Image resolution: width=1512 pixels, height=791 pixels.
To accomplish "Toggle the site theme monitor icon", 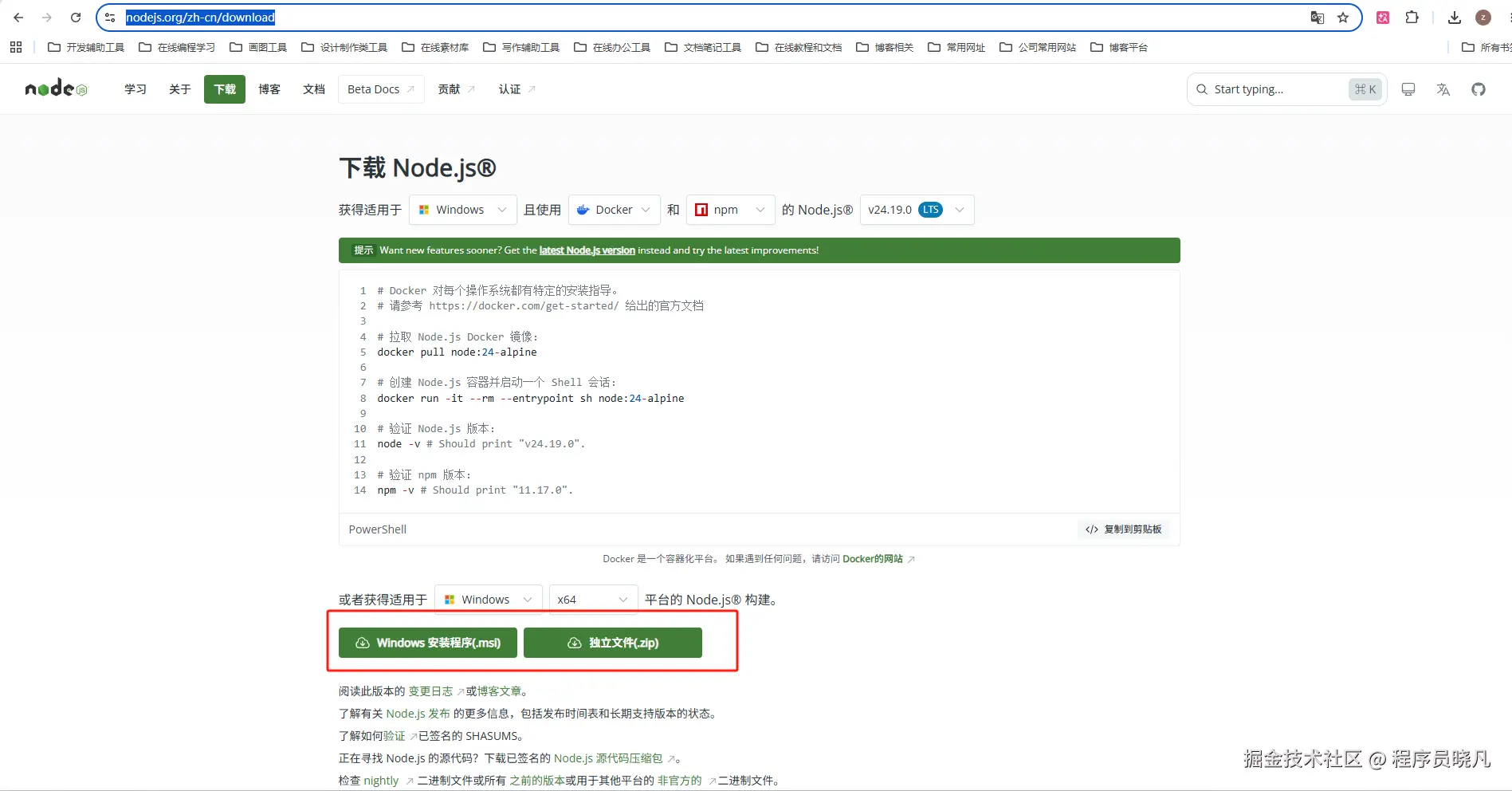I will pos(1408,89).
